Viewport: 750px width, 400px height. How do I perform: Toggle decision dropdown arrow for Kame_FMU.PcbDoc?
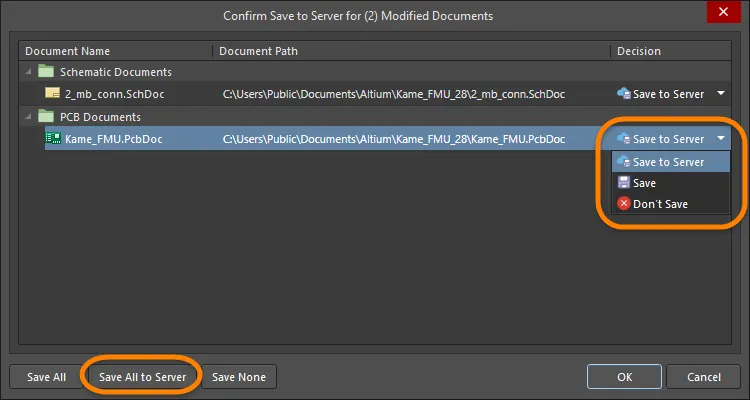pos(721,139)
